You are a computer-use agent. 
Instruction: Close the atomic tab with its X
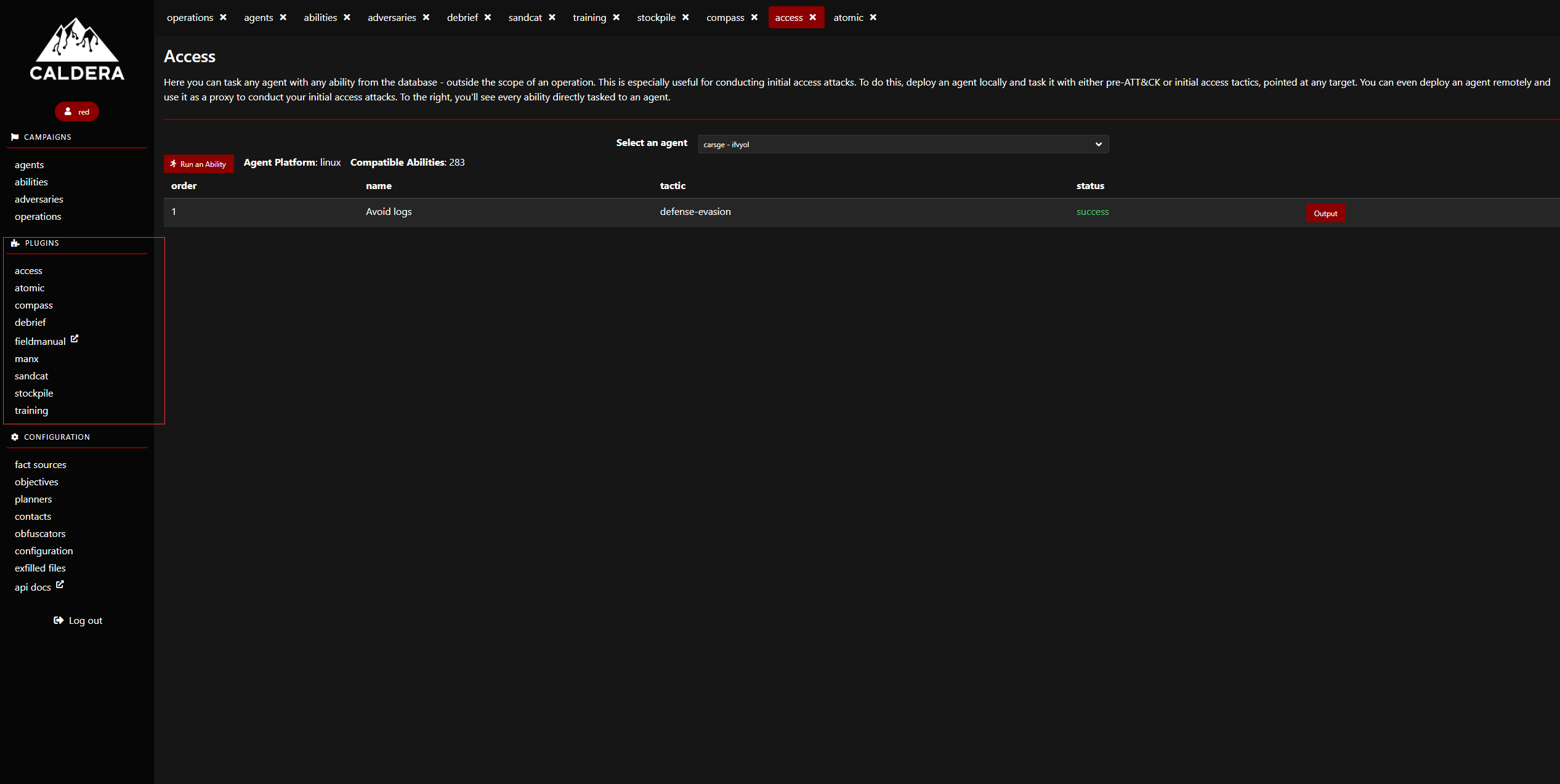(x=873, y=17)
